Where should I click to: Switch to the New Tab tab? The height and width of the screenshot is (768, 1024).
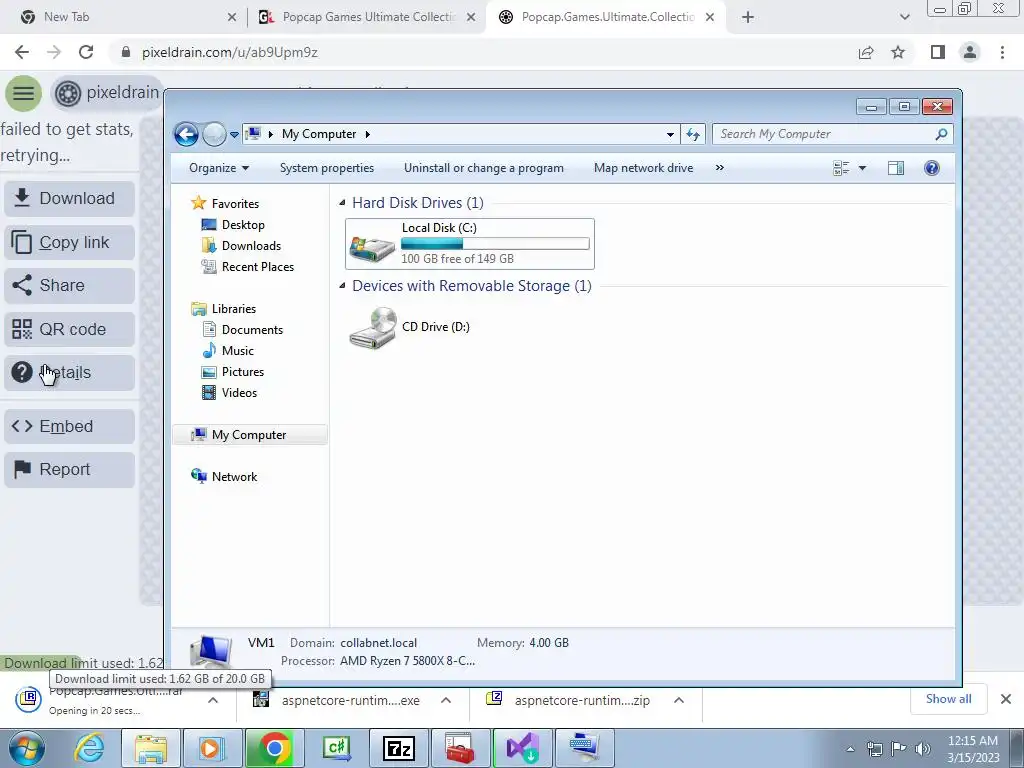124,17
